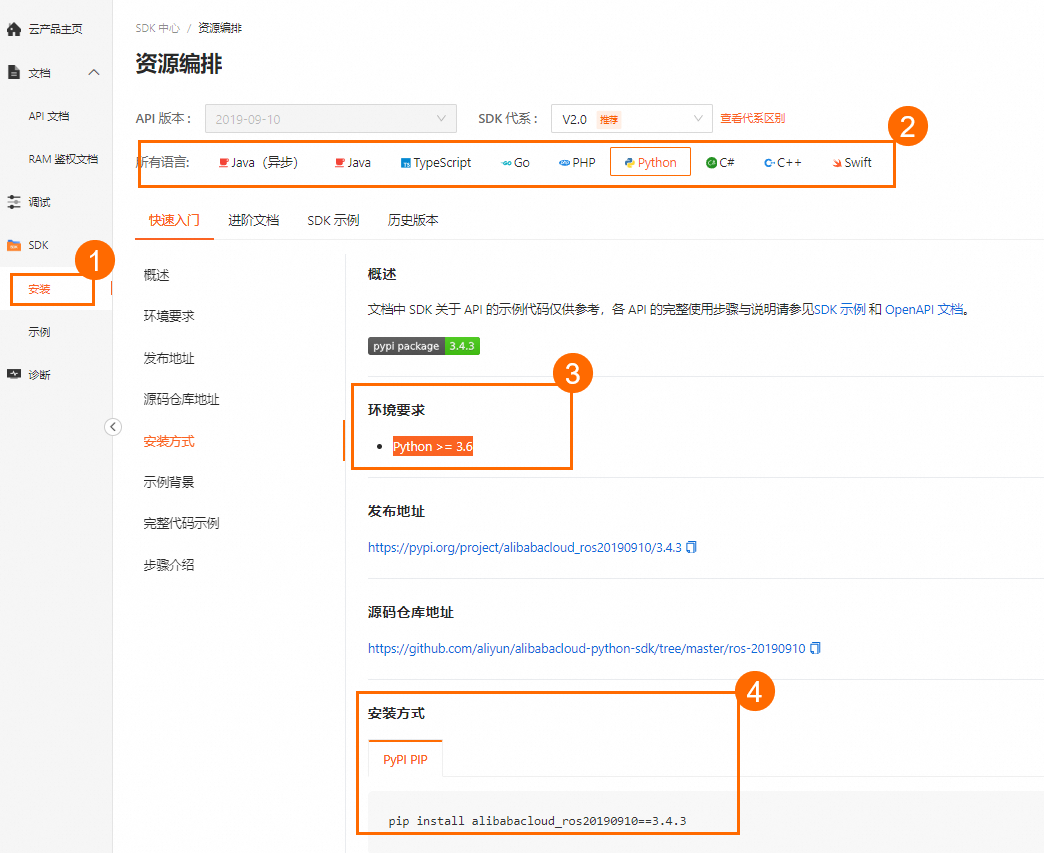Click the 文档 document icon in sidebar

13,72
